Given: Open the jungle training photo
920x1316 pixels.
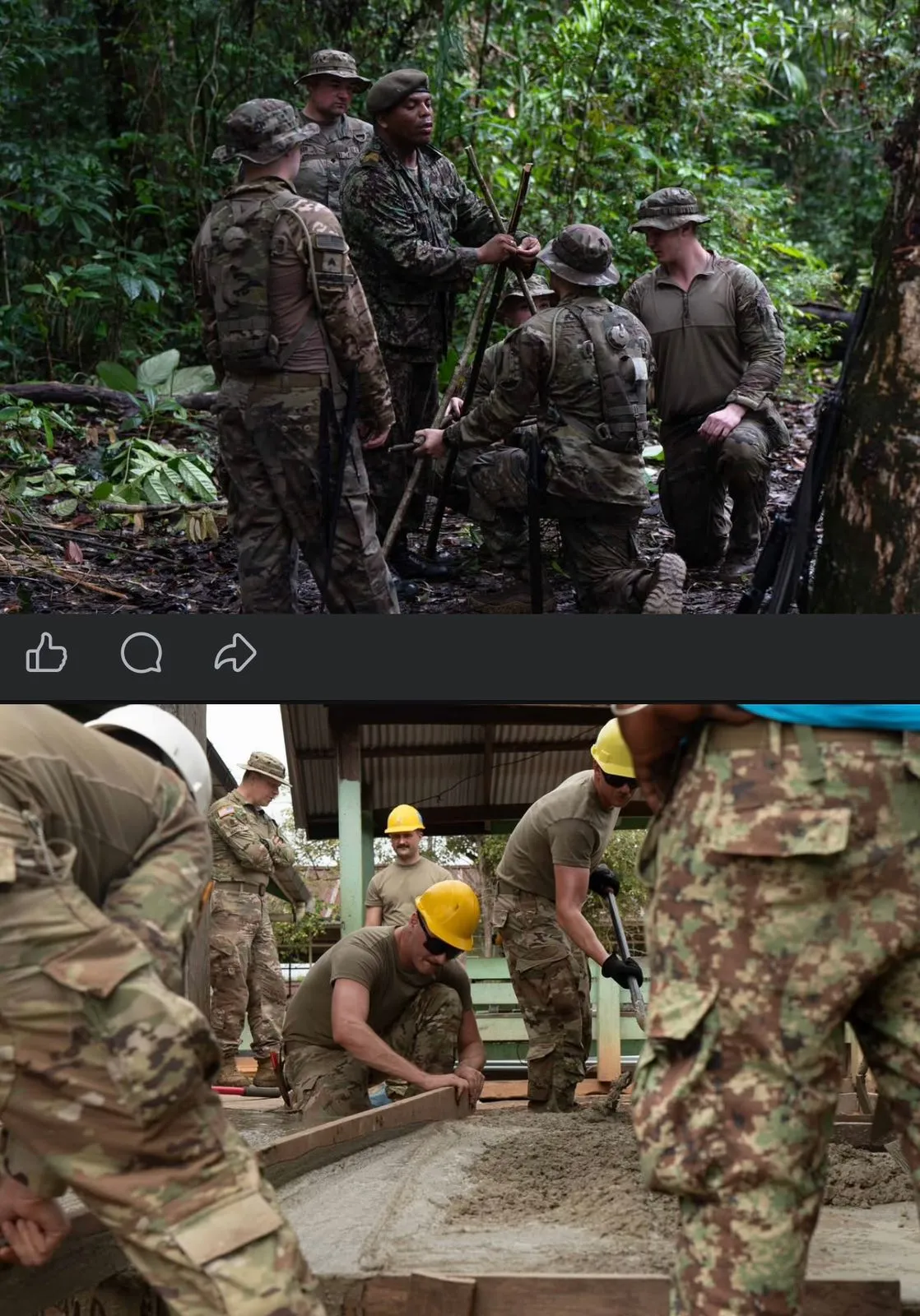Looking at the screenshot, I should (x=459, y=306).
